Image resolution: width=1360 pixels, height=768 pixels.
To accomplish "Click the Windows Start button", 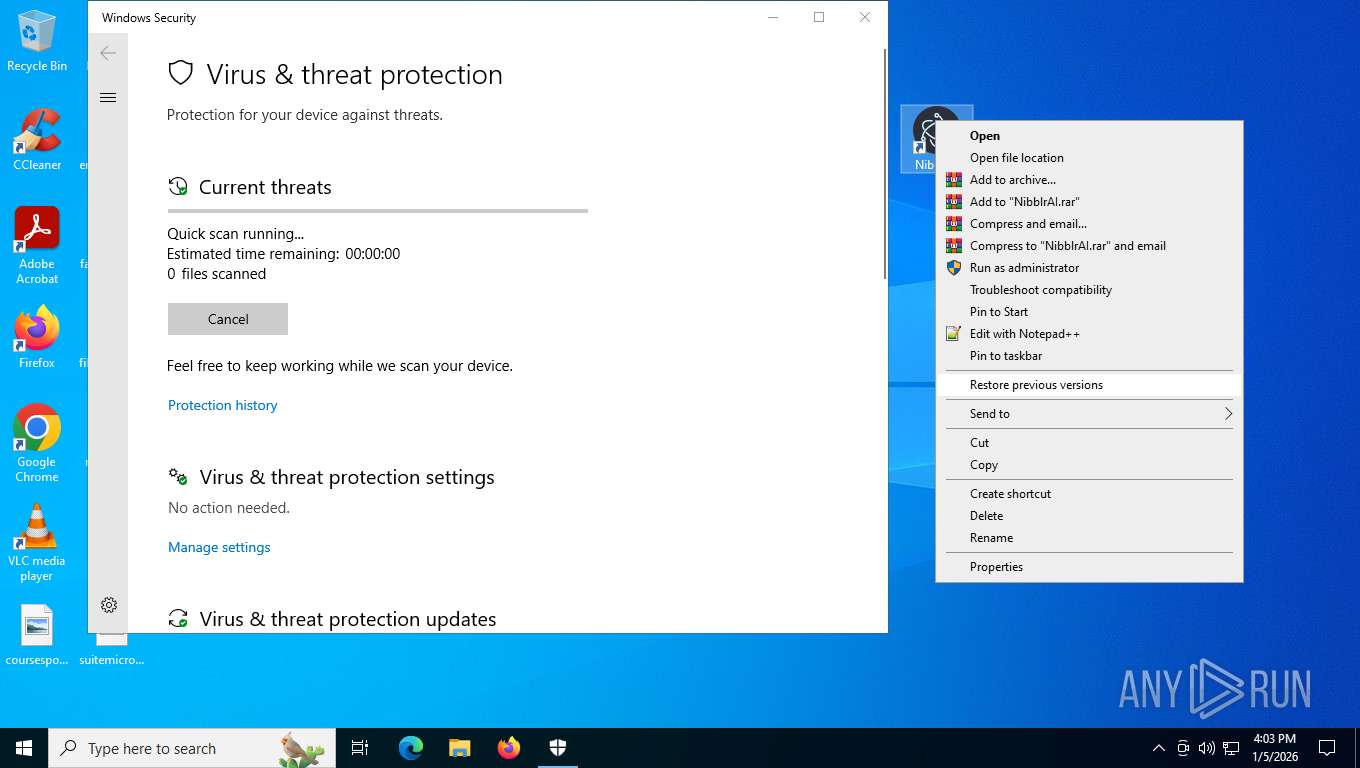I will click(24, 748).
